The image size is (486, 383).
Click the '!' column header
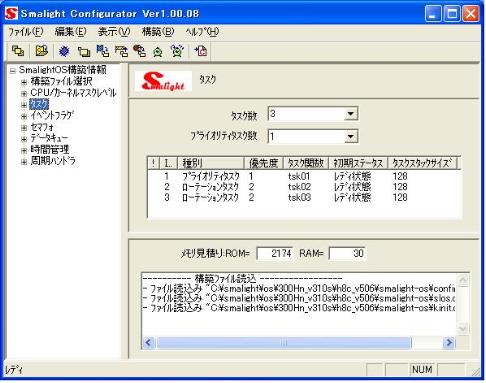click(x=153, y=163)
